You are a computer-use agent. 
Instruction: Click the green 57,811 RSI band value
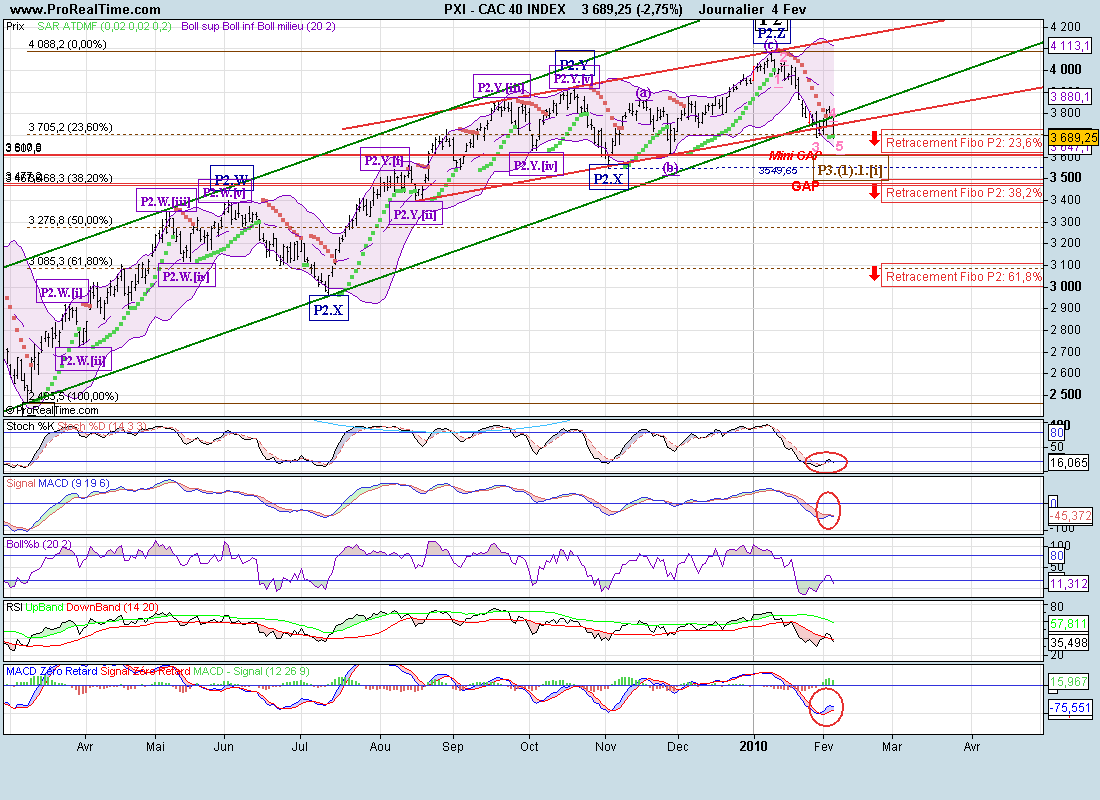1068,623
